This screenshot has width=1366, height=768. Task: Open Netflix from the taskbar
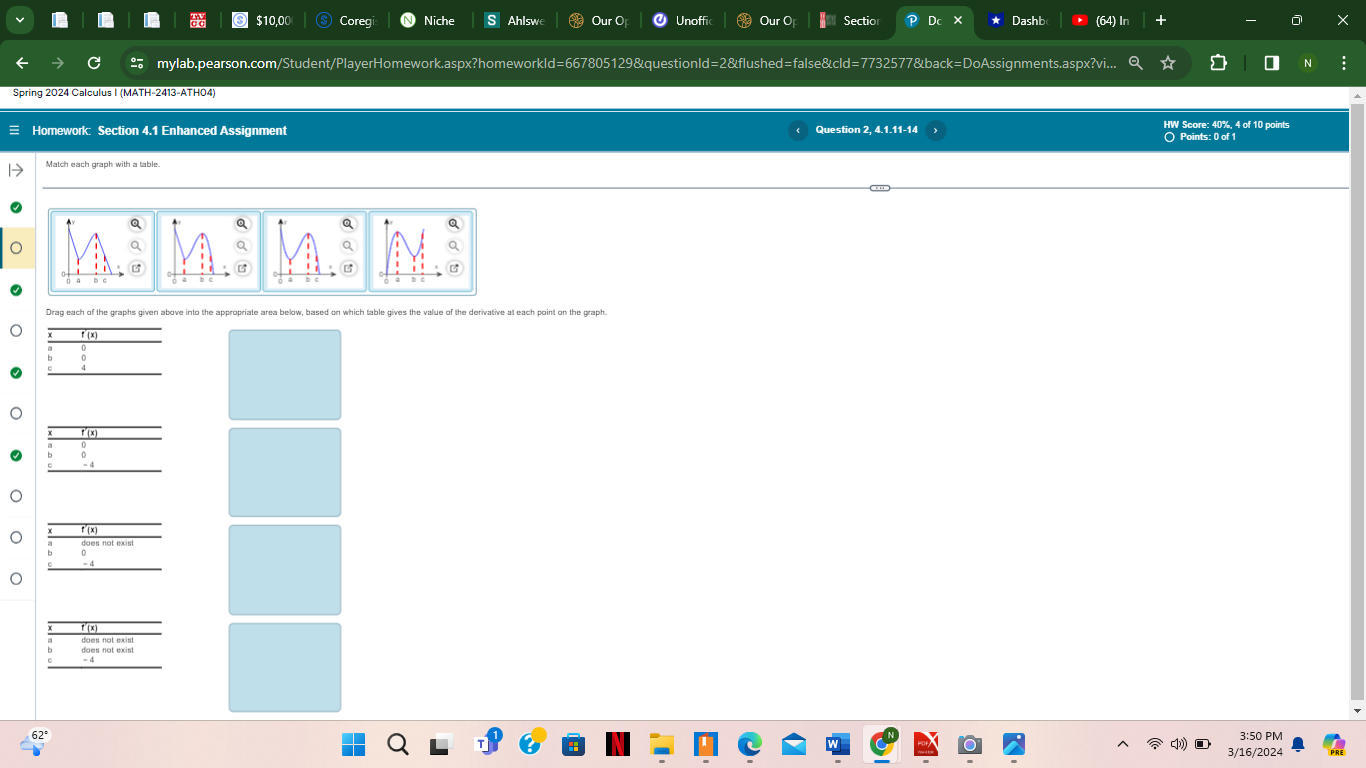[618, 744]
